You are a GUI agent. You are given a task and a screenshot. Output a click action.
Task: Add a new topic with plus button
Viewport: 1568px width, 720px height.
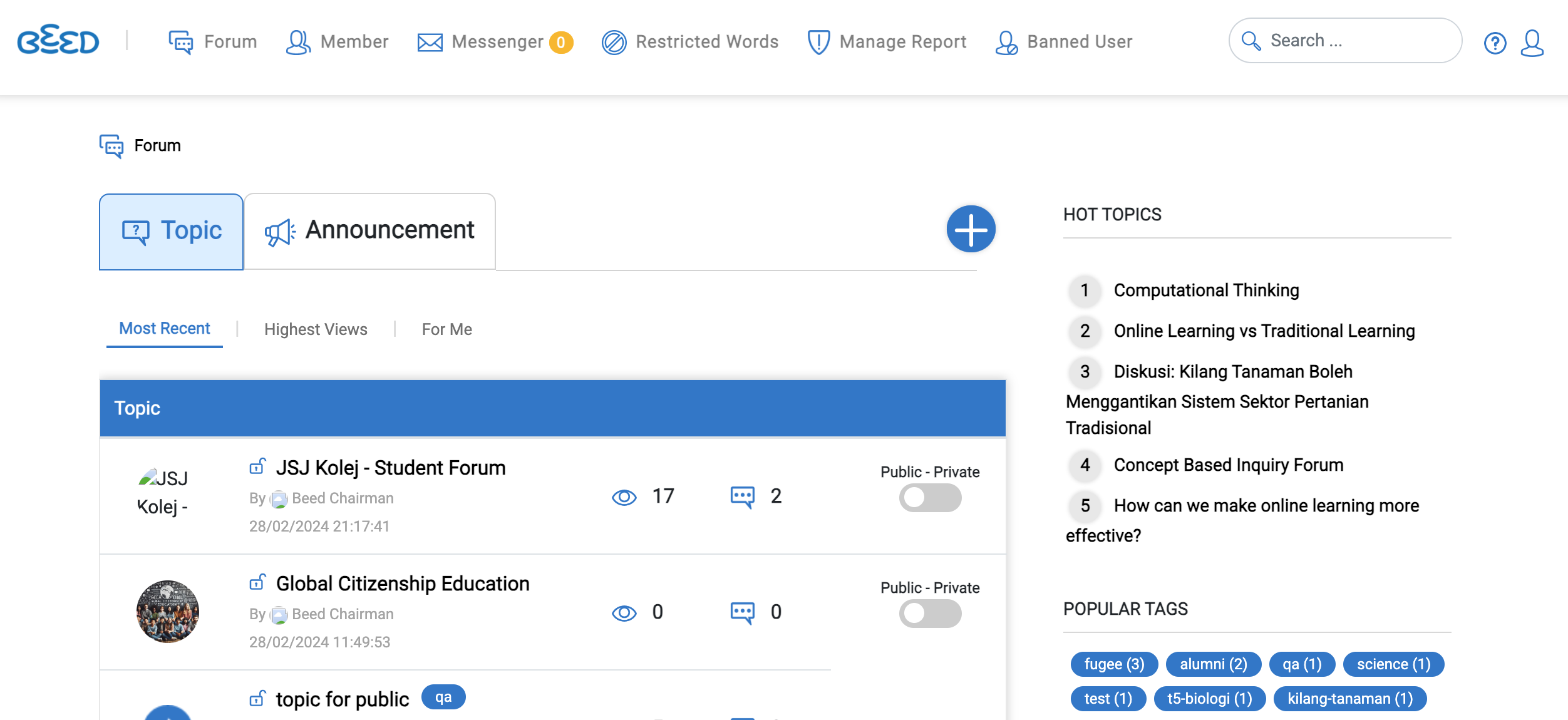tap(971, 229)
